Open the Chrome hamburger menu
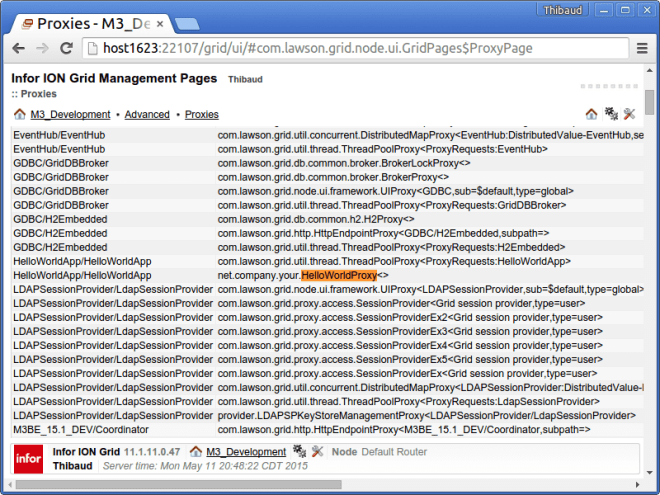The image size is (660, 495). [642, 48]
